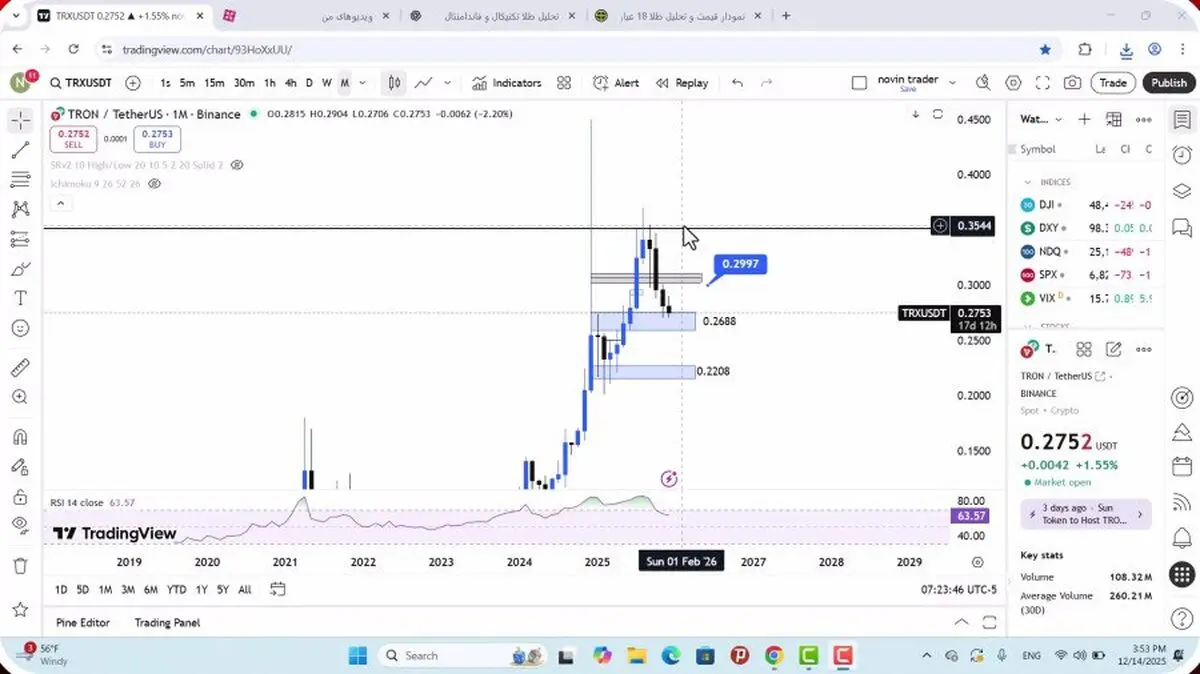Viewport: 1200px width, 674px height.
Task: Add symbol to compare with plus
Action: [133, 83]
